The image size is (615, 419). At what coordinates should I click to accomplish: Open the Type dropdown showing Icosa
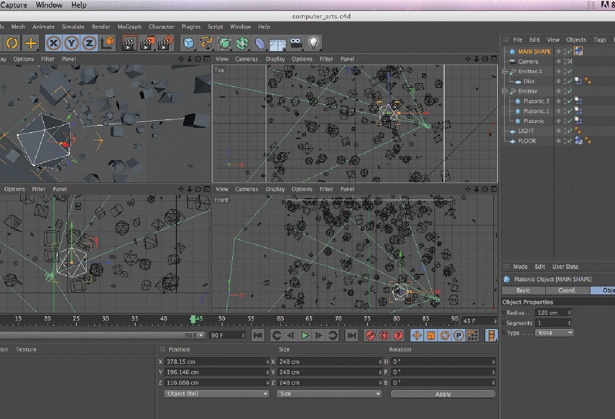pos(555,333)
